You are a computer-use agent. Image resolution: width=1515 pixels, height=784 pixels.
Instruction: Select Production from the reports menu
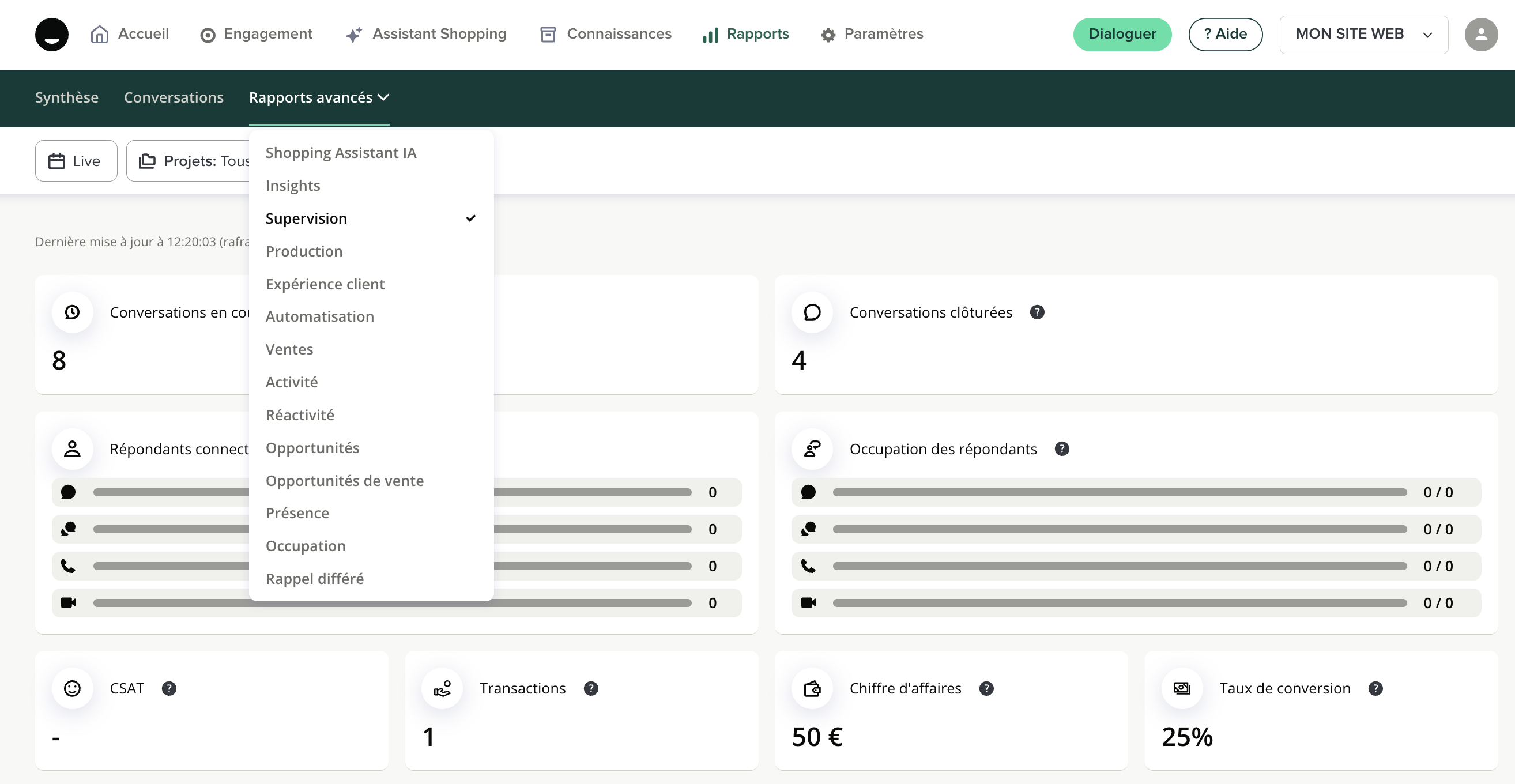[304, 251]
